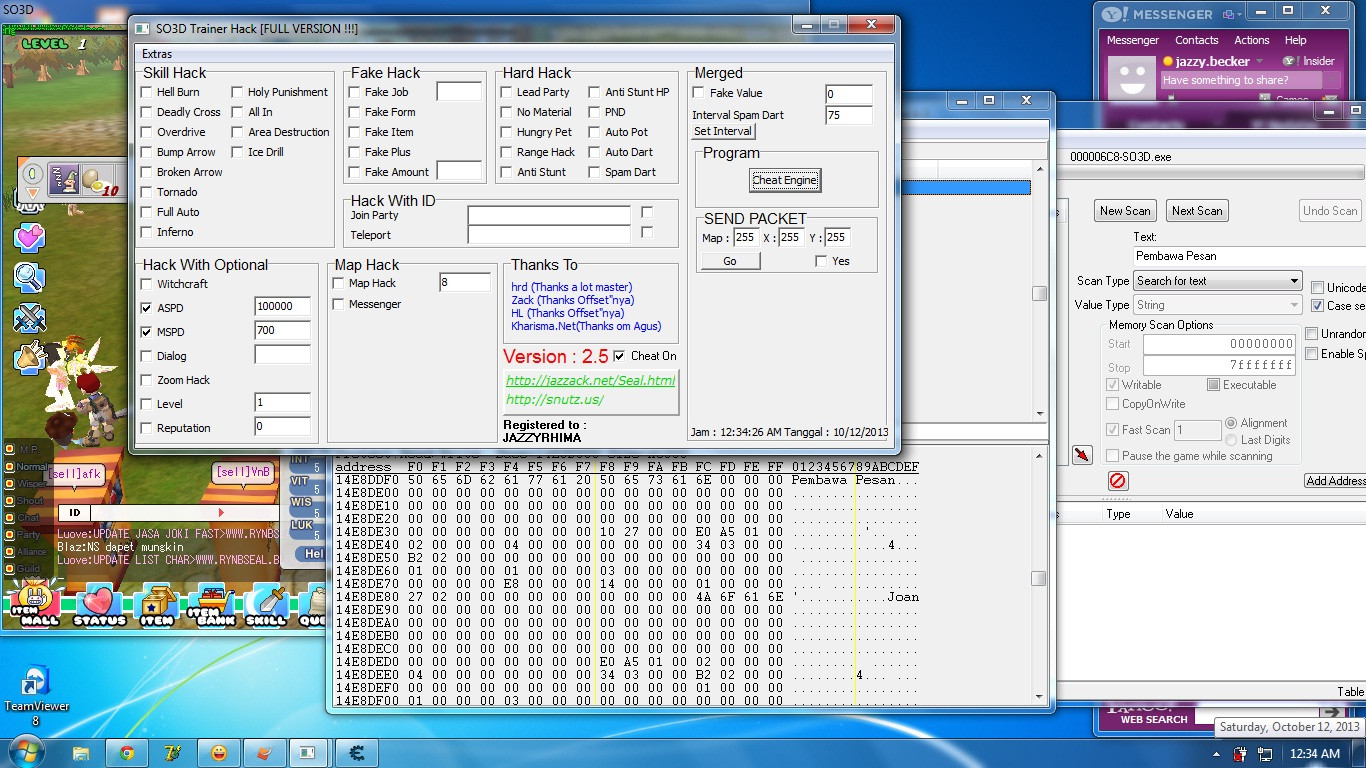
Task: Click the Go button in Send Packet
Action: (x=730, y=261)
